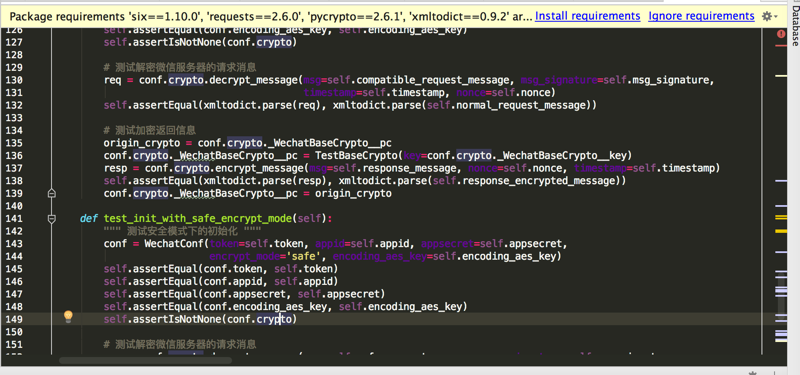The width and height of the screenshot is (800, 375).
Task: Click 'self.normal_request_message' on line 132
Action: coord(505,105)
